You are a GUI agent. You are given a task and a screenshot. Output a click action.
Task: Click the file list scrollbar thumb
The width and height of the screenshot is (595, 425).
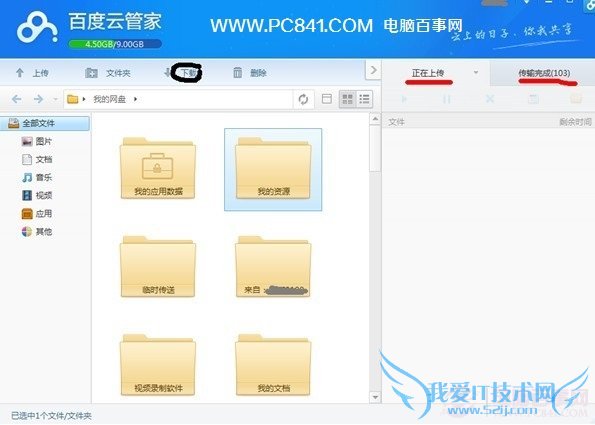coord(375,149)
